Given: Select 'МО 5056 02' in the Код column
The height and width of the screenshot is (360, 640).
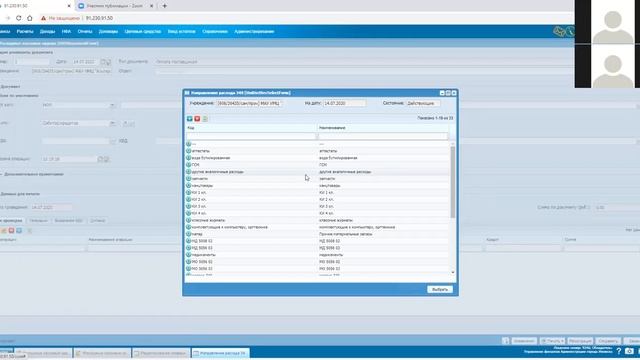Looking at the screenshot, I should tap(202, 262).
